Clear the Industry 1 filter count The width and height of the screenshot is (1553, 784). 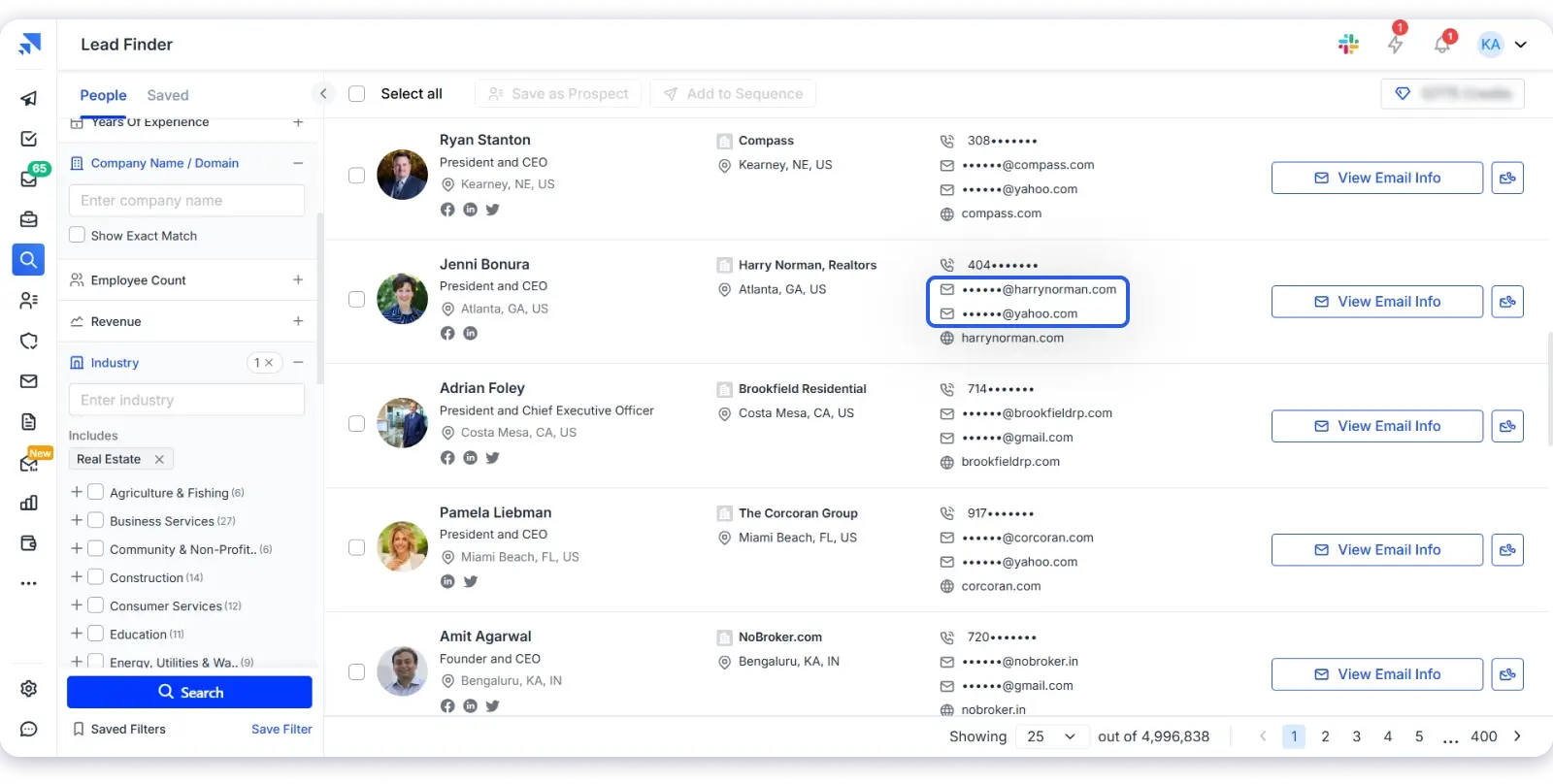click(269, 362)
